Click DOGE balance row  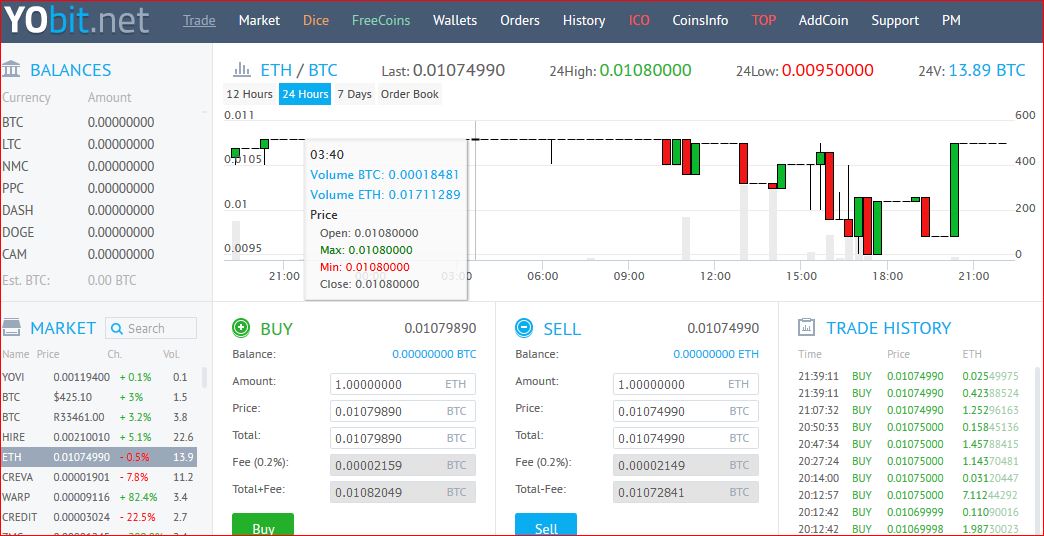(x=79, y=232)
